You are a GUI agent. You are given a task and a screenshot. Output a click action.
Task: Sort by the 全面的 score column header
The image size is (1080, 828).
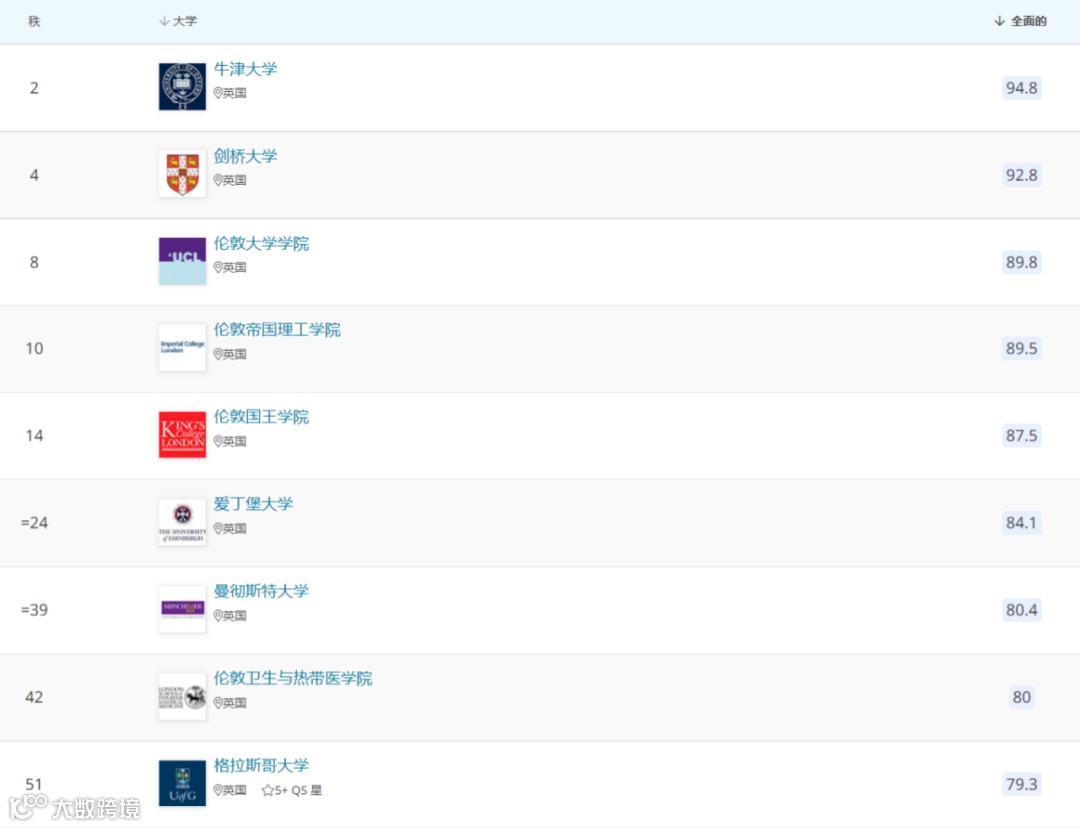(x=1020, y=21)
